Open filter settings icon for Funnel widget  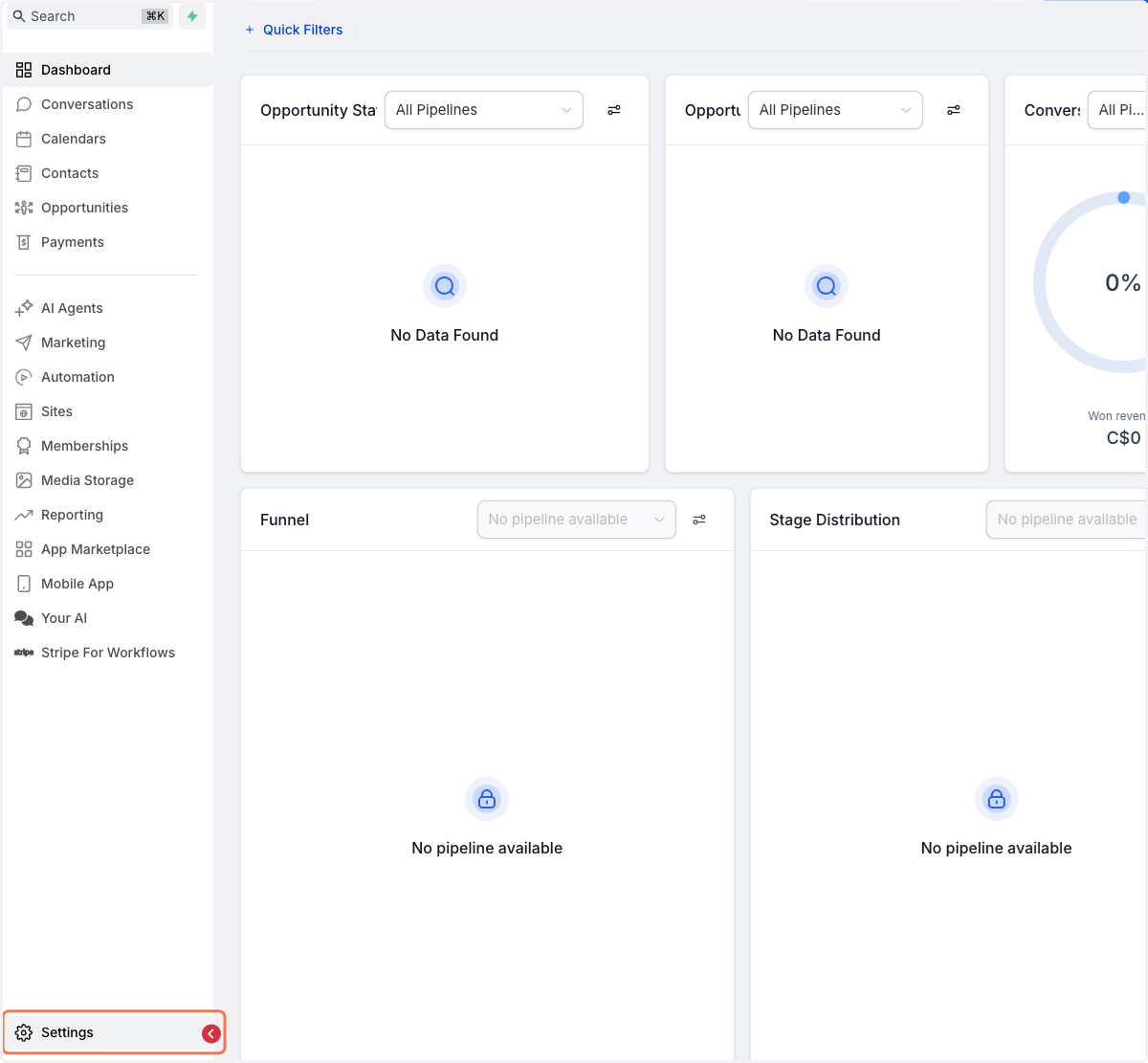[x=699, y=520]
